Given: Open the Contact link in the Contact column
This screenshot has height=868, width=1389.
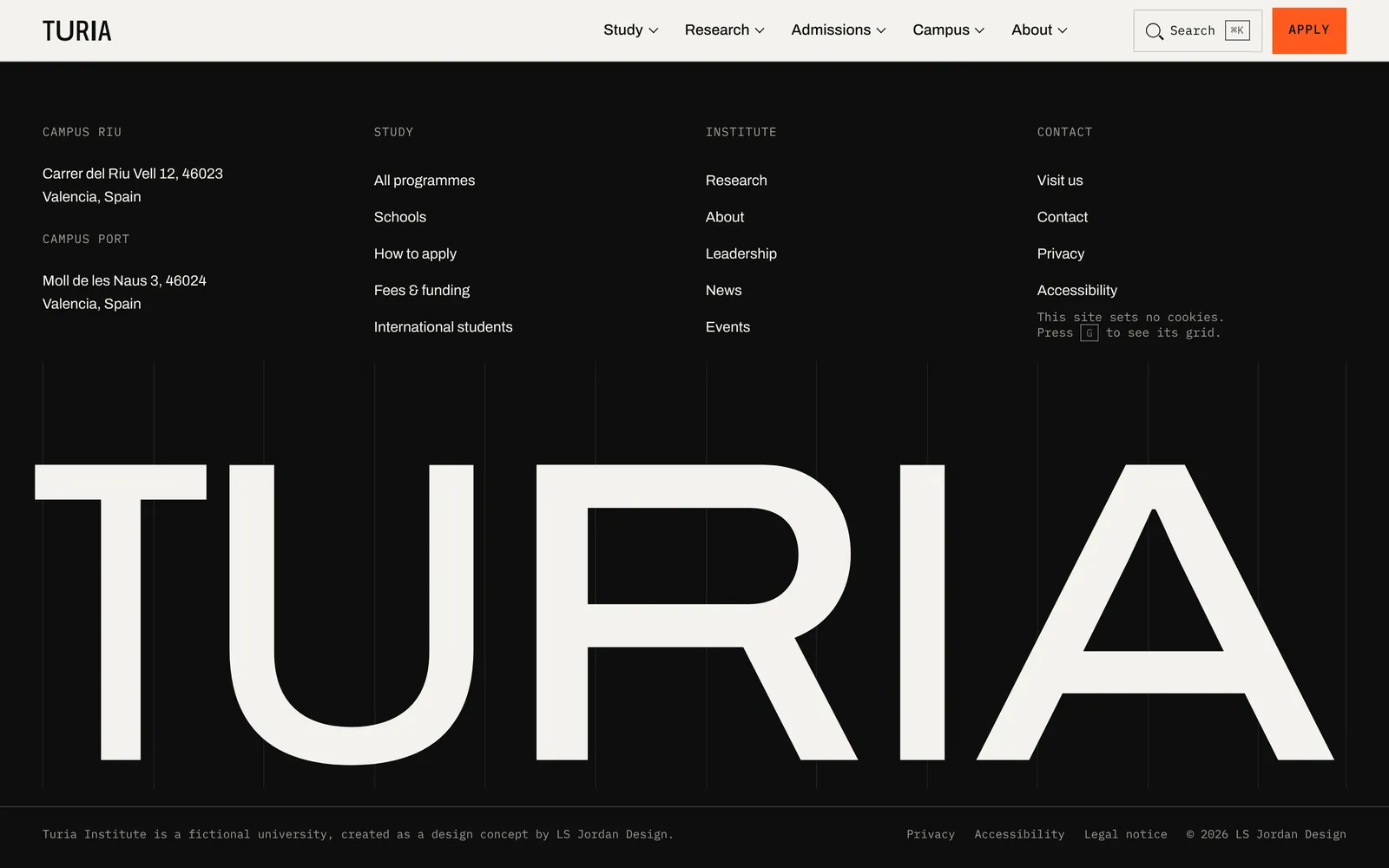Looking at the screenshot, I should point(1063,217).
